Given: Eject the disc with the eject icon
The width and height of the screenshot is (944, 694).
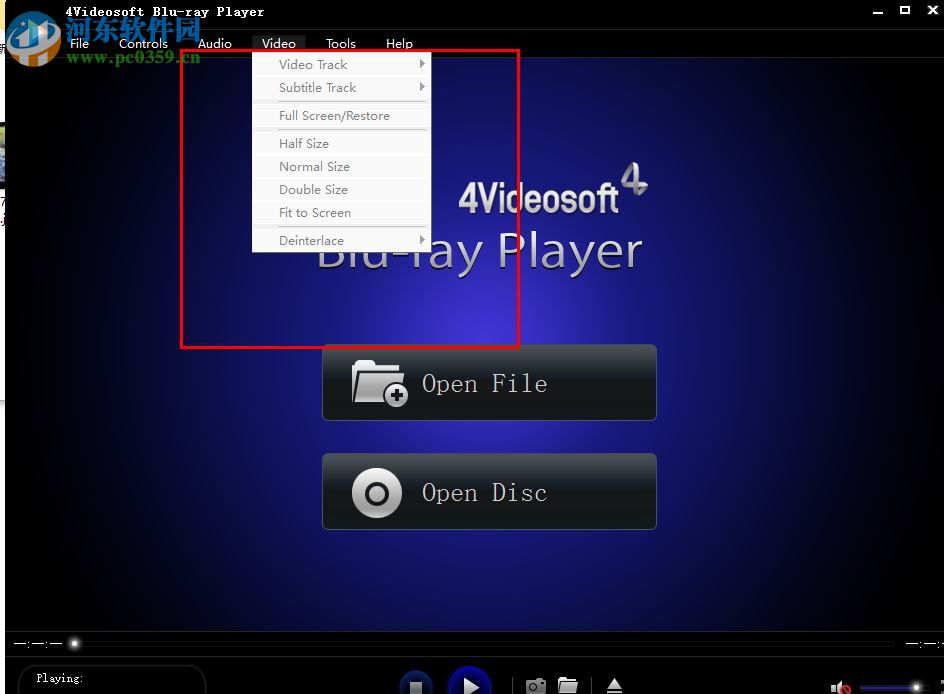Looking at the screenshot, I should tap(615, 686).
